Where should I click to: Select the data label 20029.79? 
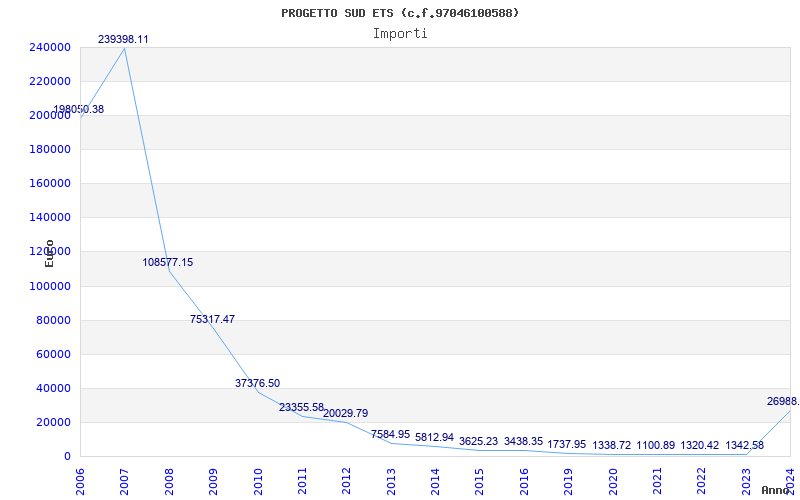[345, 413]
